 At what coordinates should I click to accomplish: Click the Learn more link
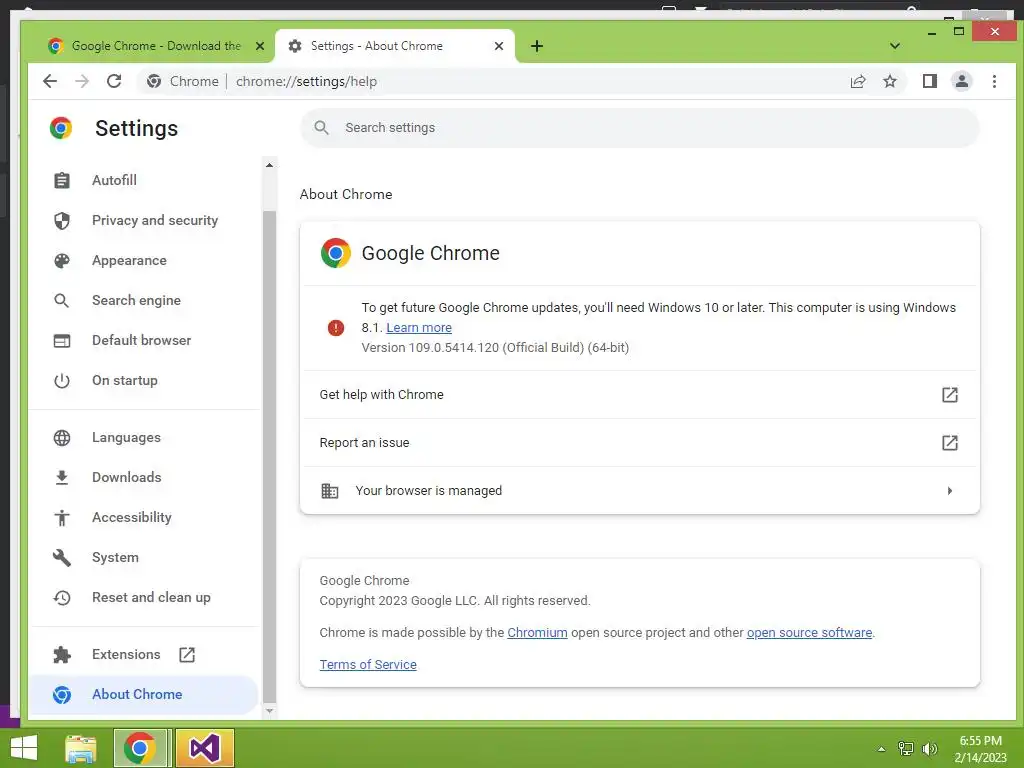tap(419, 327)
